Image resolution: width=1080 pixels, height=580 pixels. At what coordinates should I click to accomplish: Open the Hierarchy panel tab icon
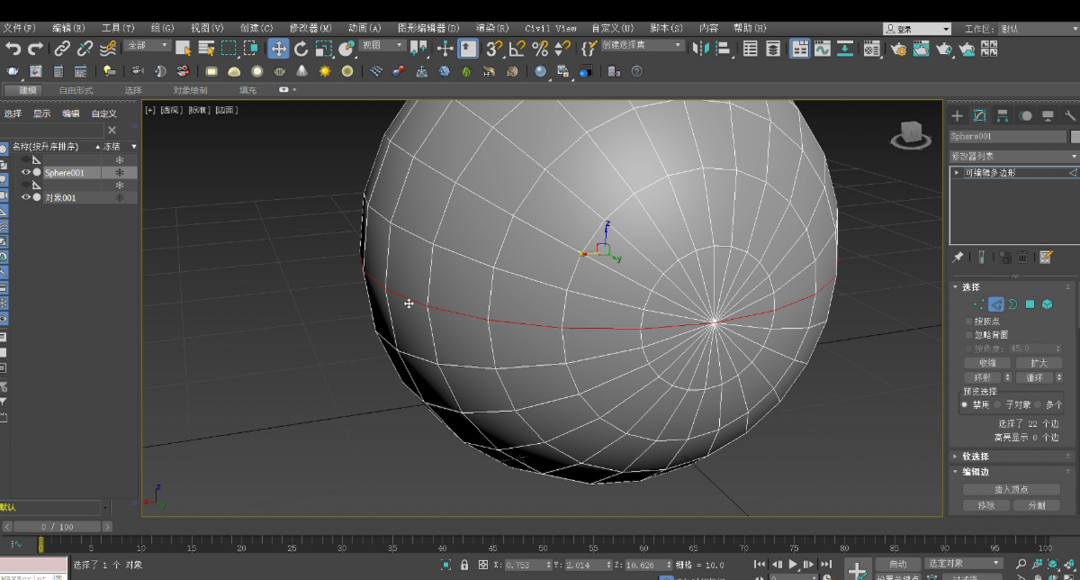tap(1002, 116)
